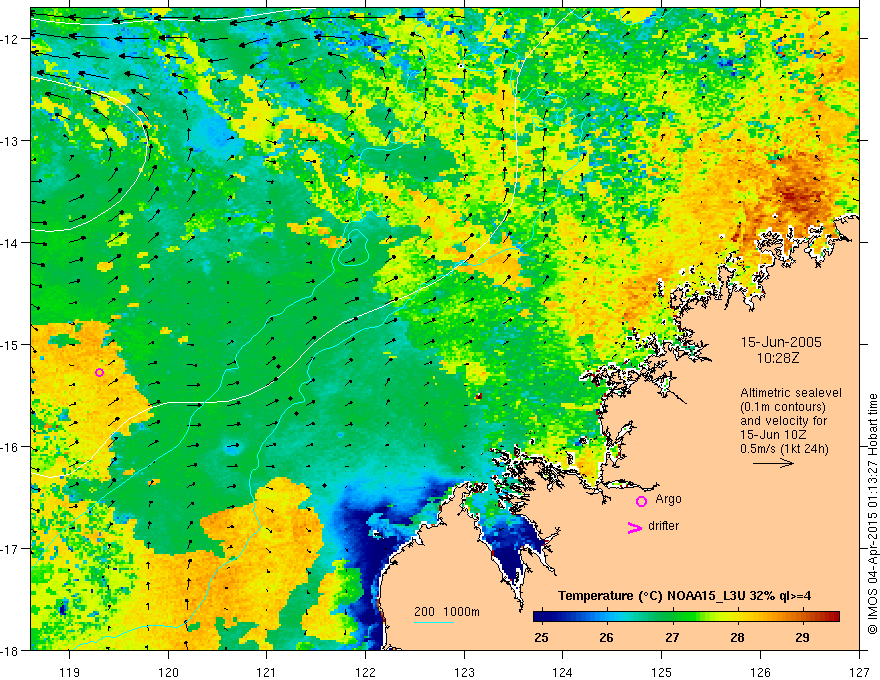
Task: Click the Temperature NOAA15_L3U title text
Action: coord(684,596)
